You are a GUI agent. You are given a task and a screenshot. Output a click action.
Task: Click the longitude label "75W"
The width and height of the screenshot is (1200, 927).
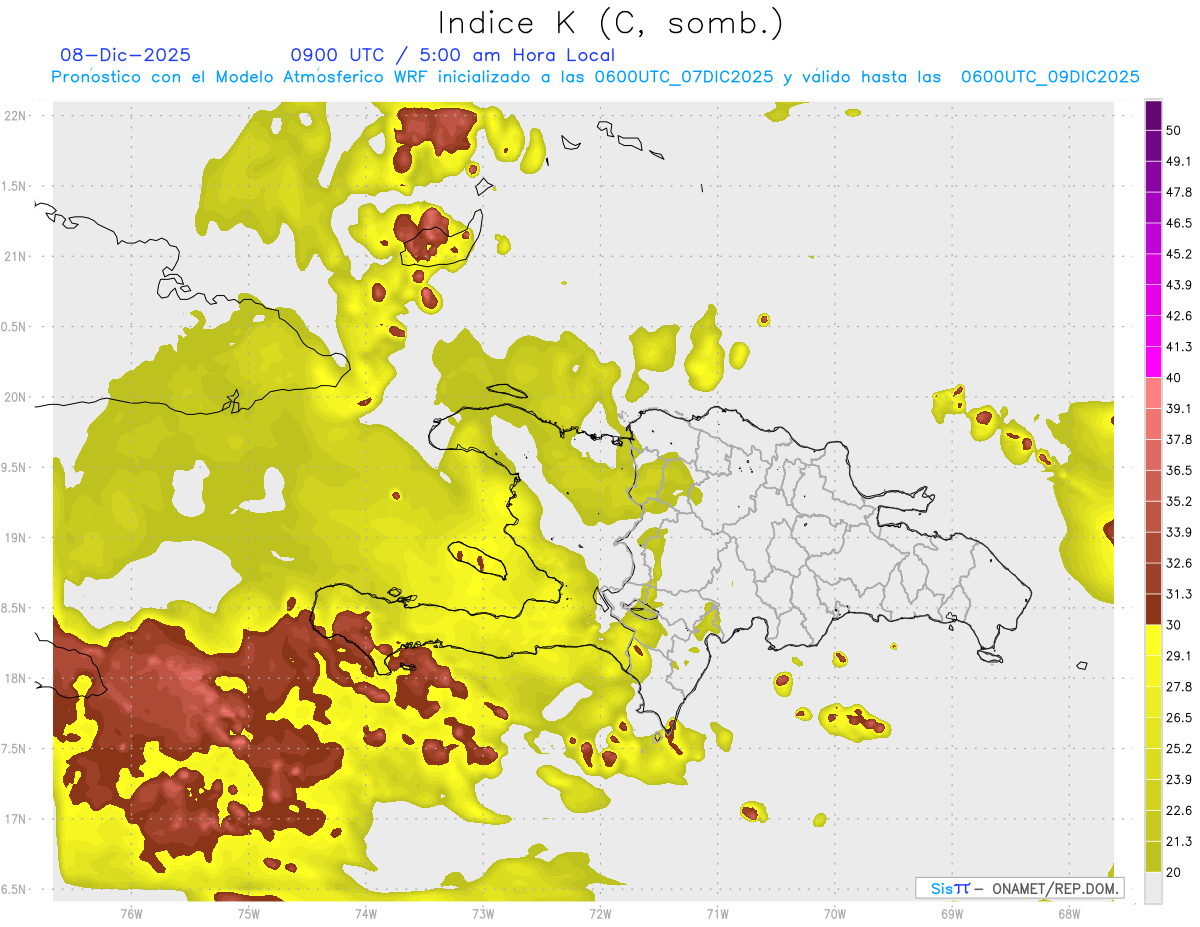pos(249,914)
